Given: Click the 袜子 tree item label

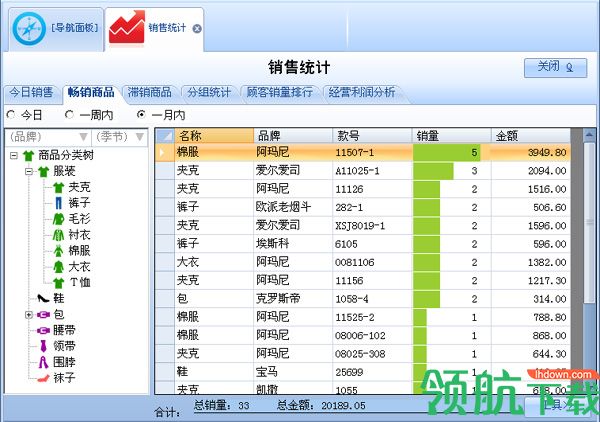Looking at the screenshot, I should click(x=64, y=378).
